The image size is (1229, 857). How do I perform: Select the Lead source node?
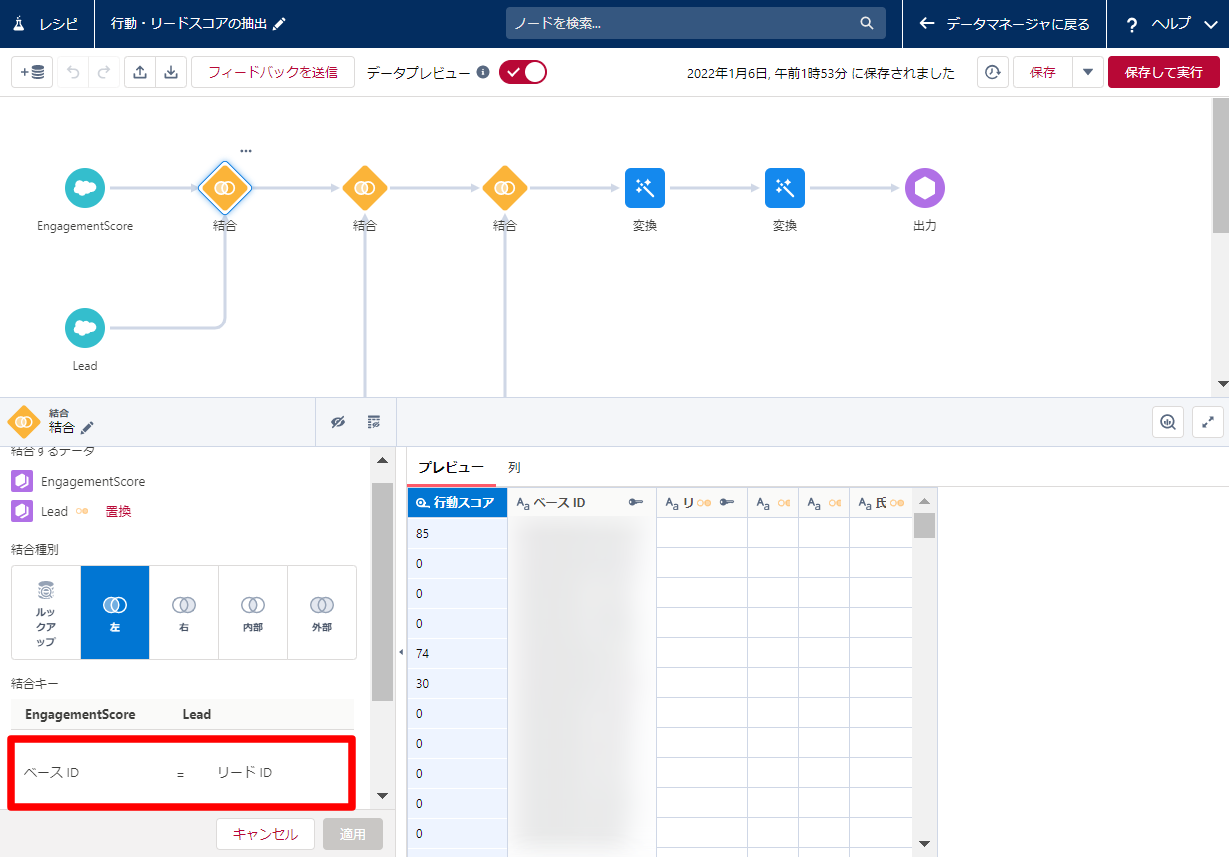click(x=85, y=328)
